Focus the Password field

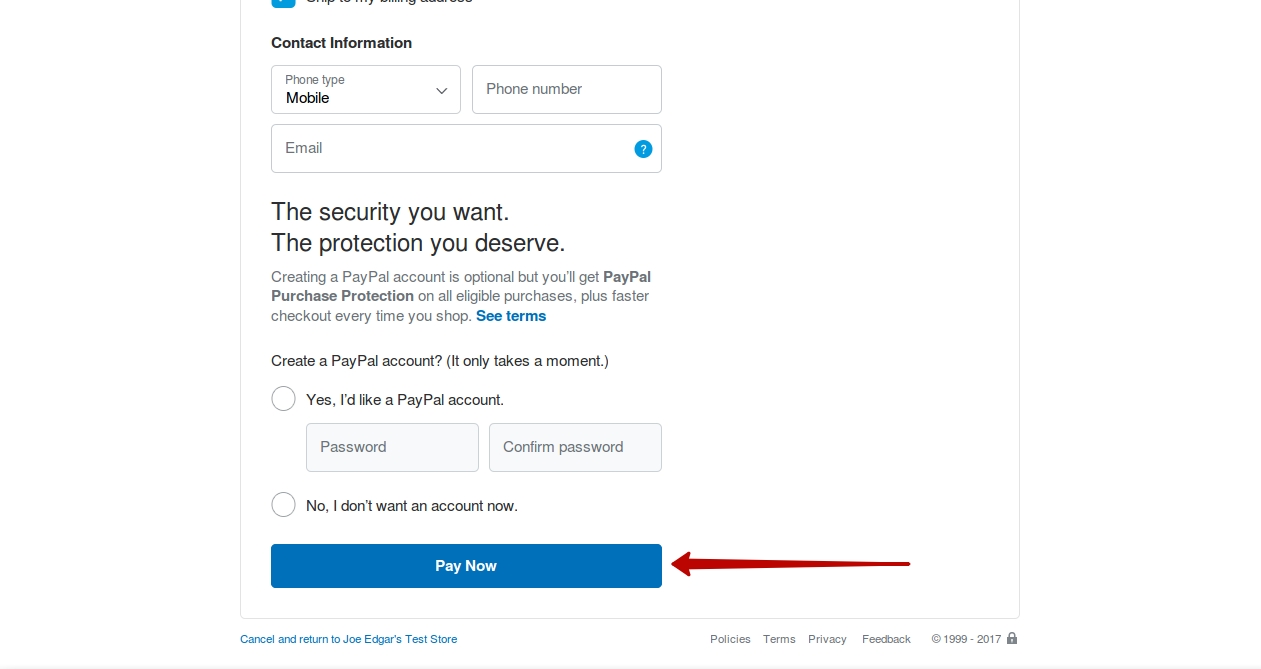(392, 447)
